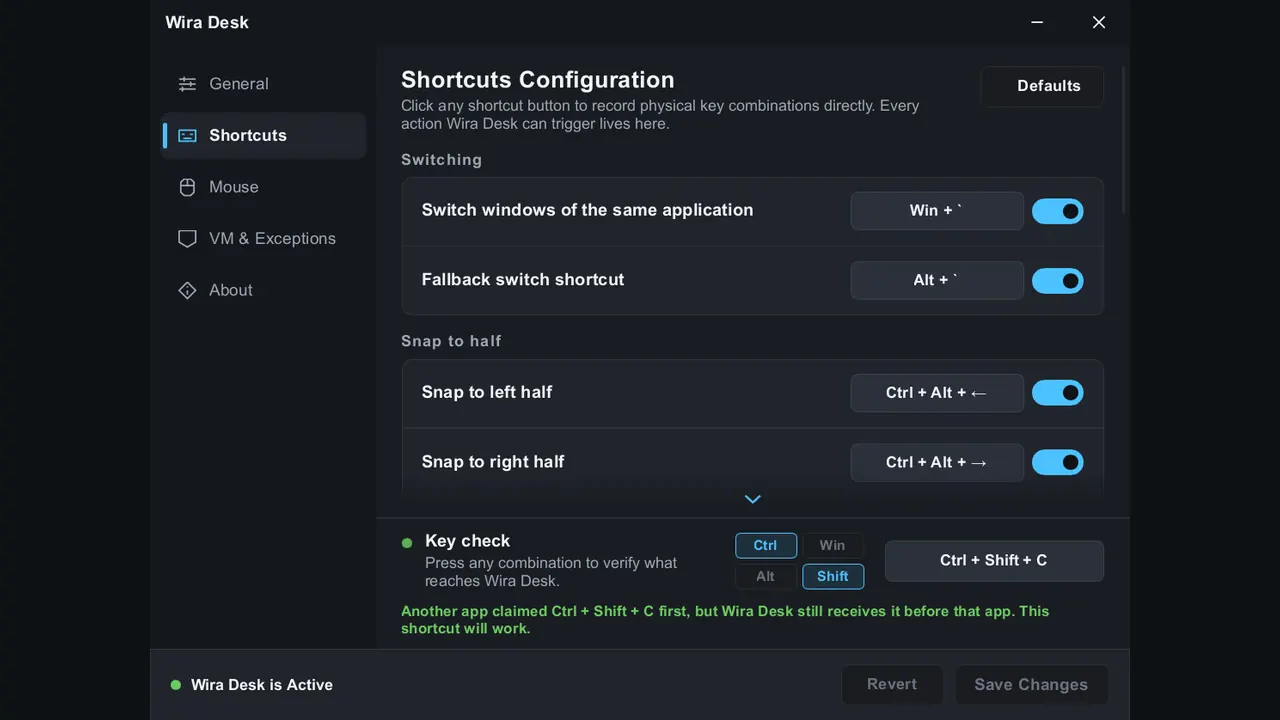Screen dimensions: 1280x720
Task: Change the Ctrl + Alt + → shortcut
Action: (937, 462)
